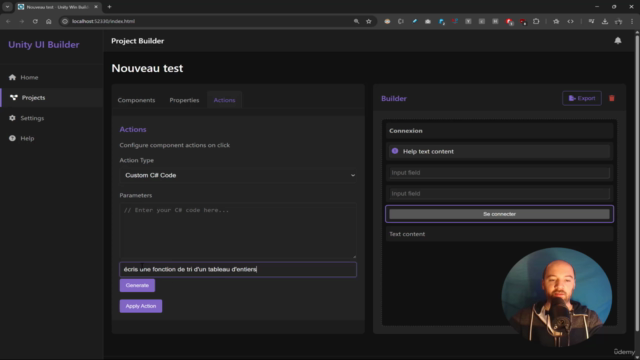Click the favorites star-list toolbar icon
The width and height of the screenshot is (640, 360).
click(556, 21)
